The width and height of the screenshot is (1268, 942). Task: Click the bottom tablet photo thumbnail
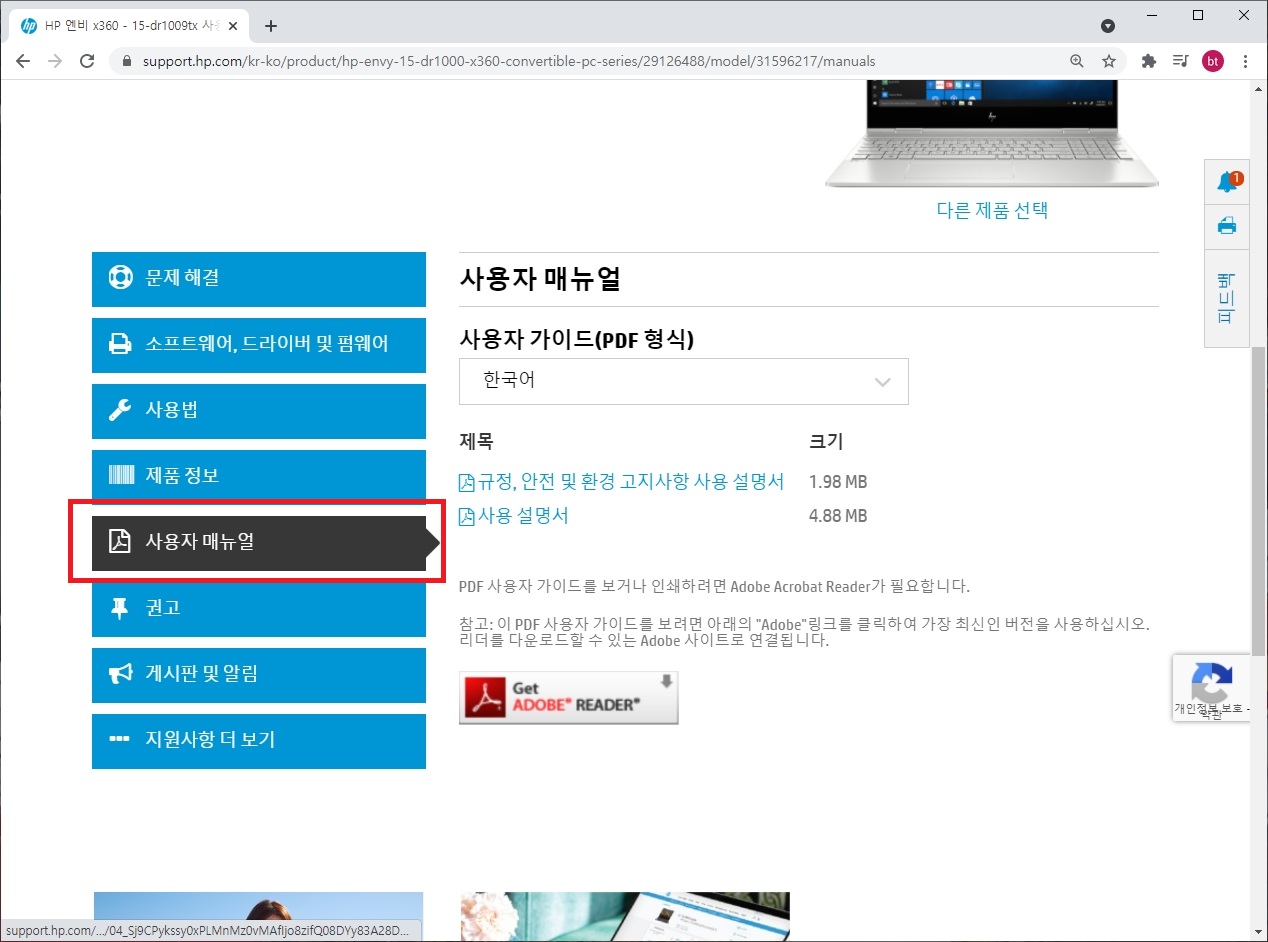[x=624, y=917]
